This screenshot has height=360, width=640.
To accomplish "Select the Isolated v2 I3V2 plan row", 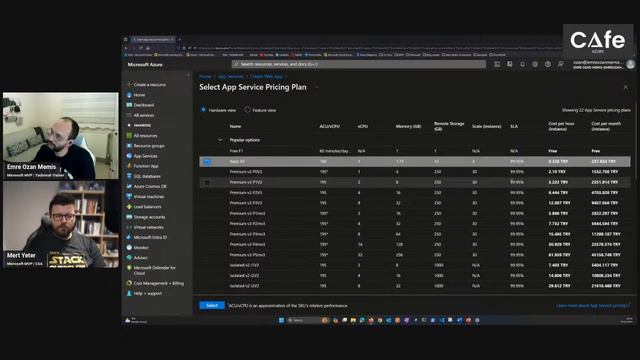I will pyautogui.click(x=415, y=286).
